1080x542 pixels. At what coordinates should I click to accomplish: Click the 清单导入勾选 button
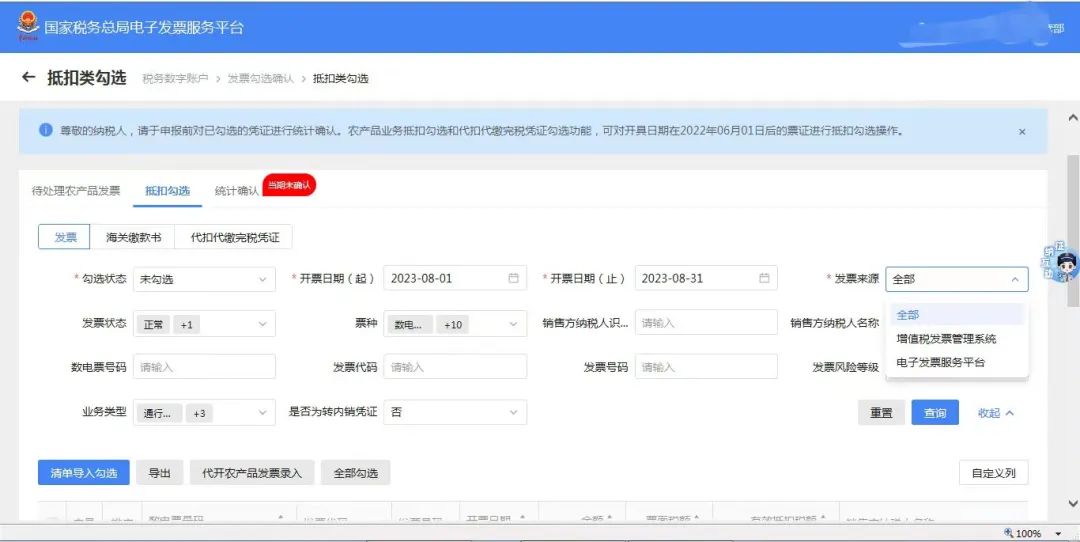83,472
